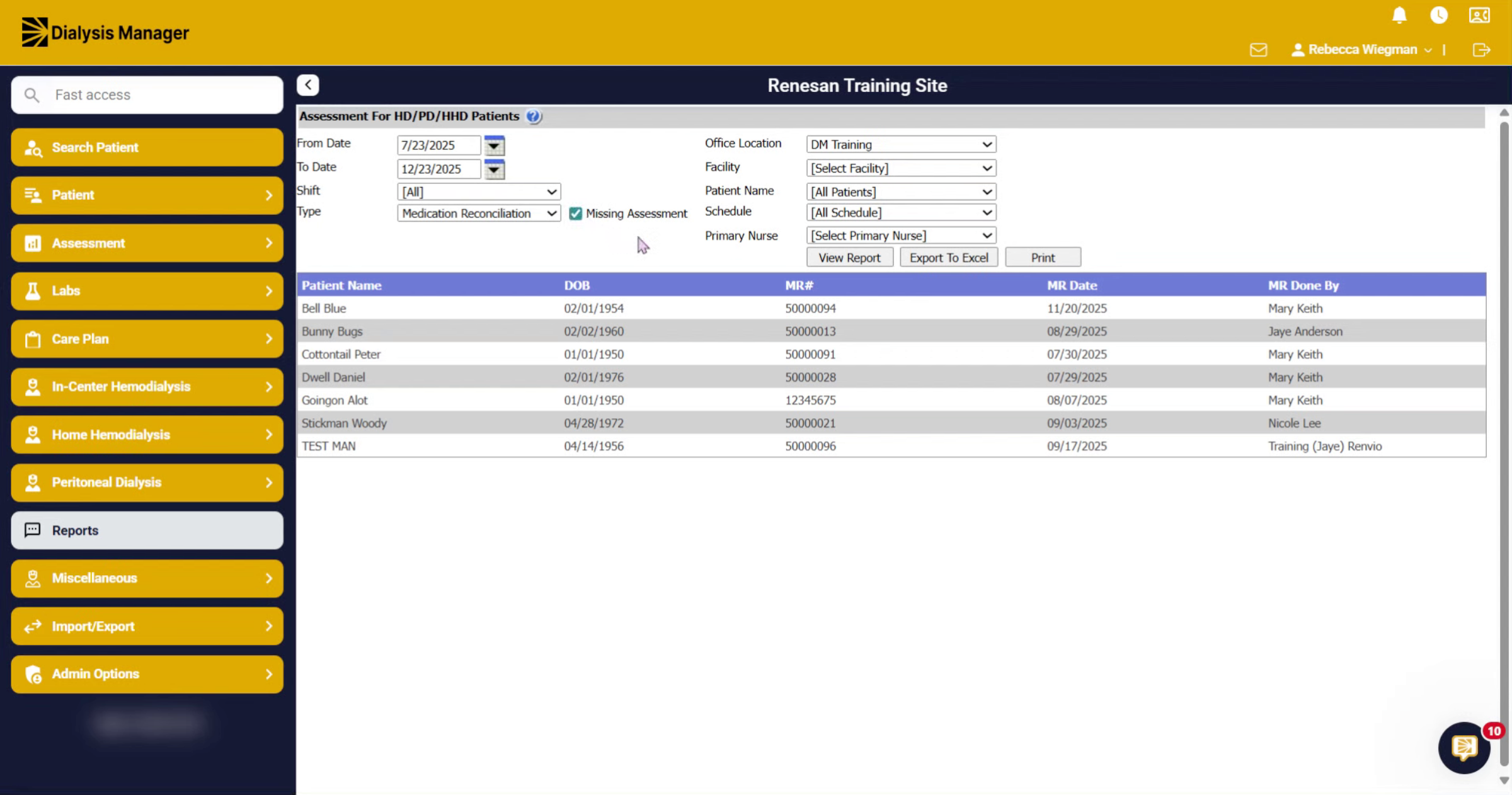Open the Office Location dropdown
The height and width of the screenshot is (795, 1512).
[x=901, y=145]
